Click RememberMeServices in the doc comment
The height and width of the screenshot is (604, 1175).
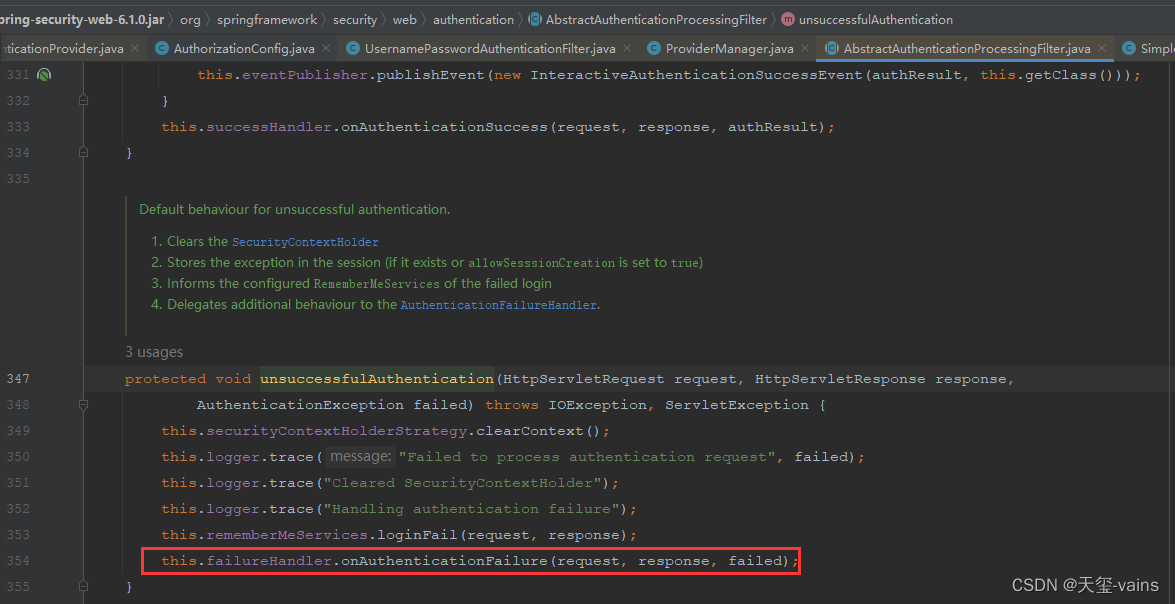pos(377,284)
